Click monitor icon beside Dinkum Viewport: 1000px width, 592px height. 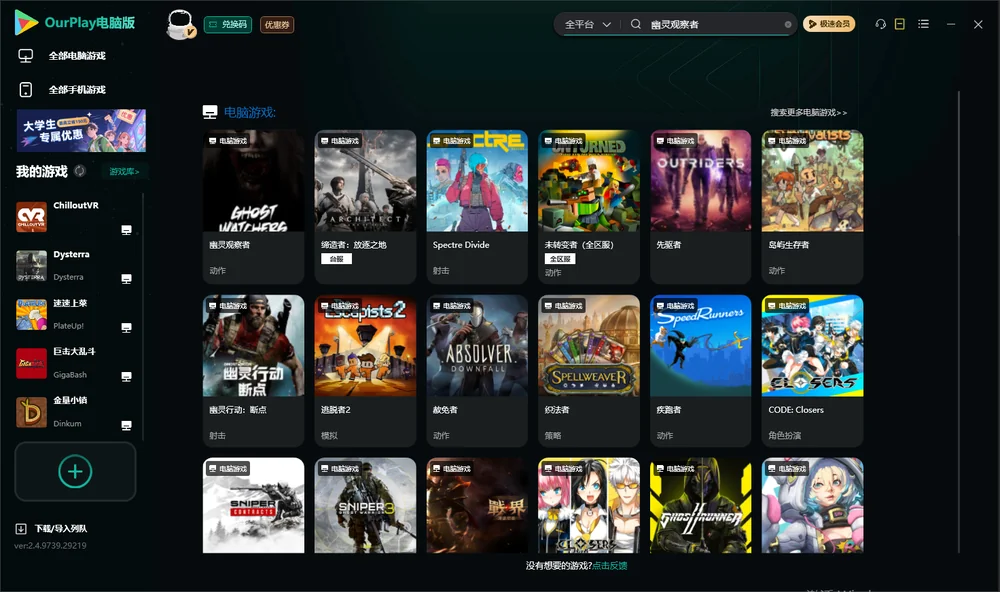click(126, 426)
